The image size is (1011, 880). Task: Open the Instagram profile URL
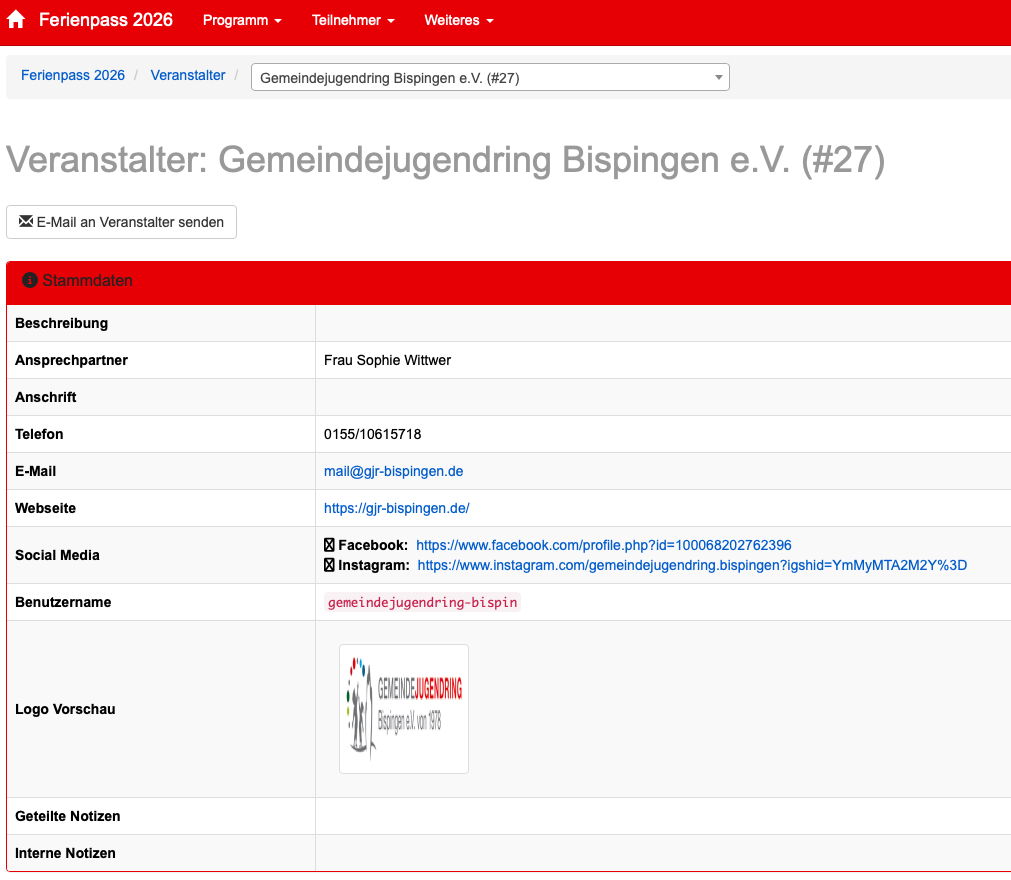(x=692, y=566)
